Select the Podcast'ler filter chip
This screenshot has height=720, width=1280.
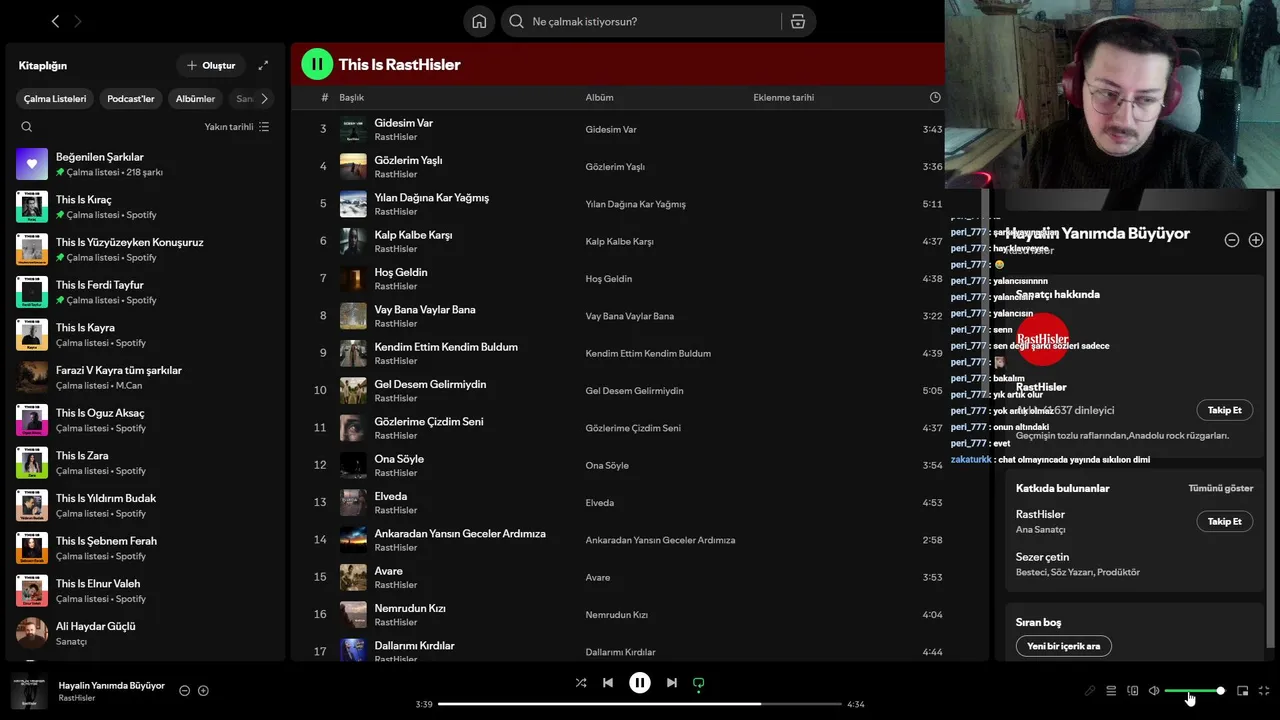coord(131,99)
